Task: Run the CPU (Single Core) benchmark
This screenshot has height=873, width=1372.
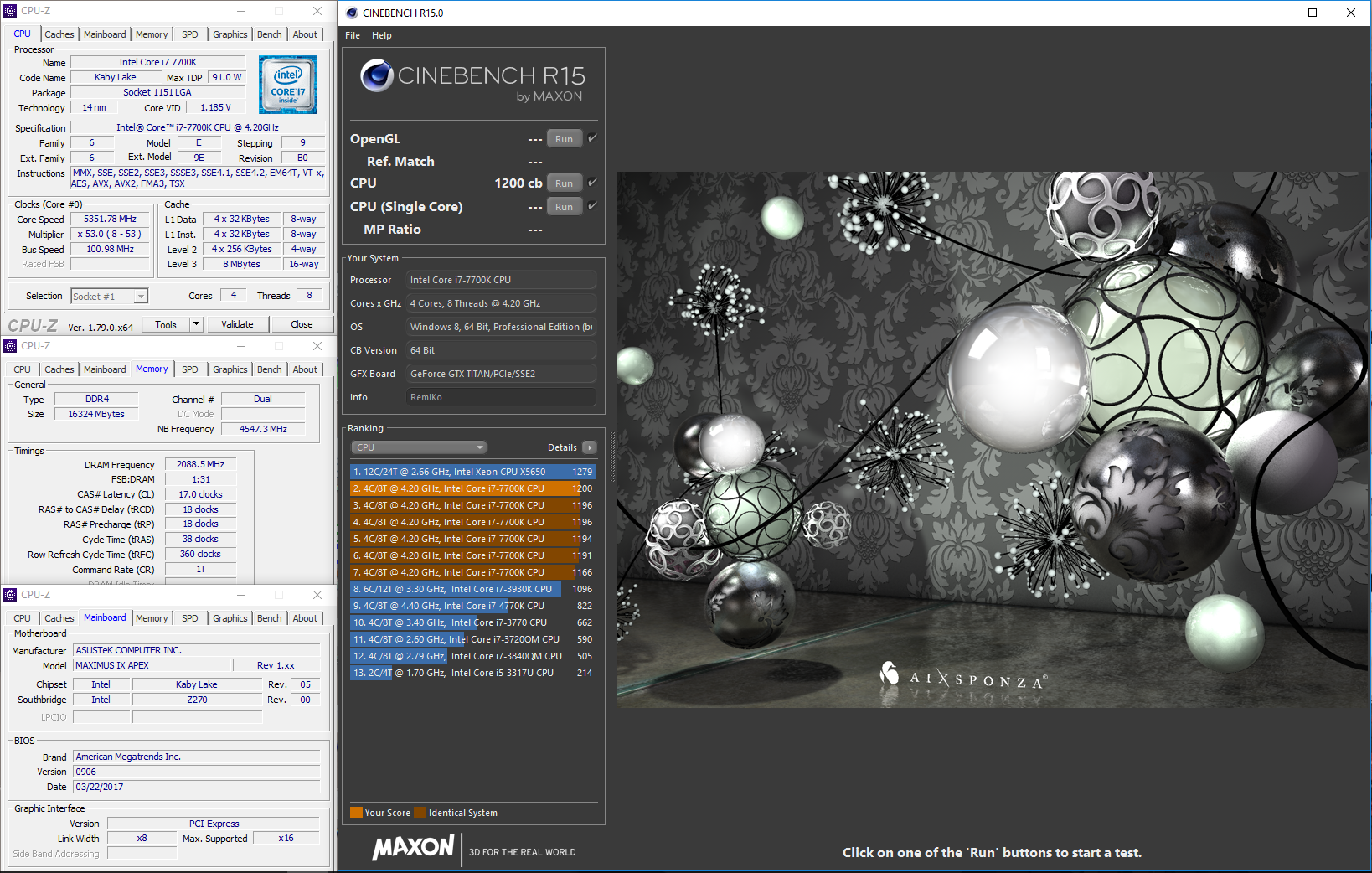Action: tap(565, 207)
